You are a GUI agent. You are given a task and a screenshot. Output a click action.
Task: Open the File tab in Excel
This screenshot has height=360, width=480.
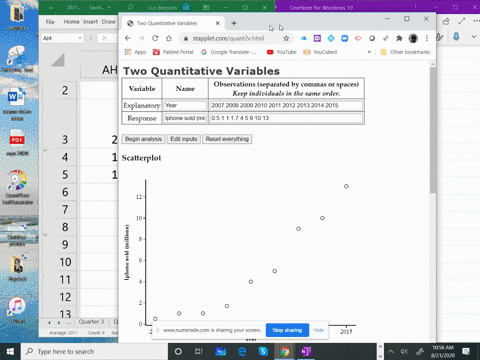coord(50,22)
